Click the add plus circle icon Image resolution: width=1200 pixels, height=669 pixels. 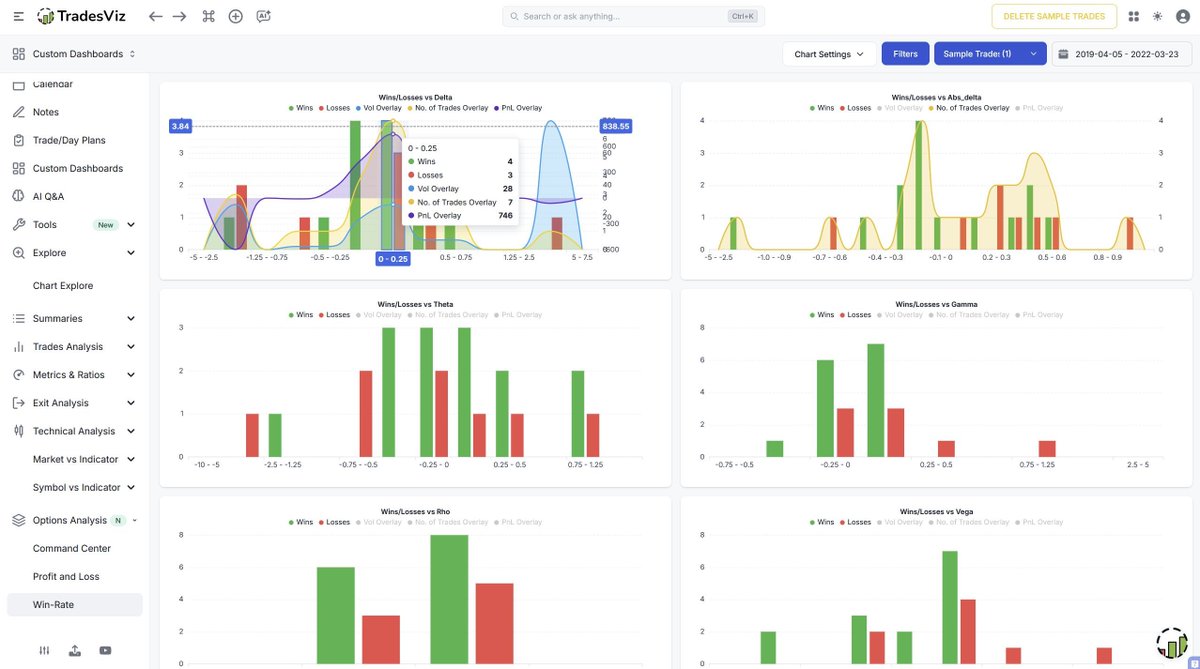(x=236, y=16)
